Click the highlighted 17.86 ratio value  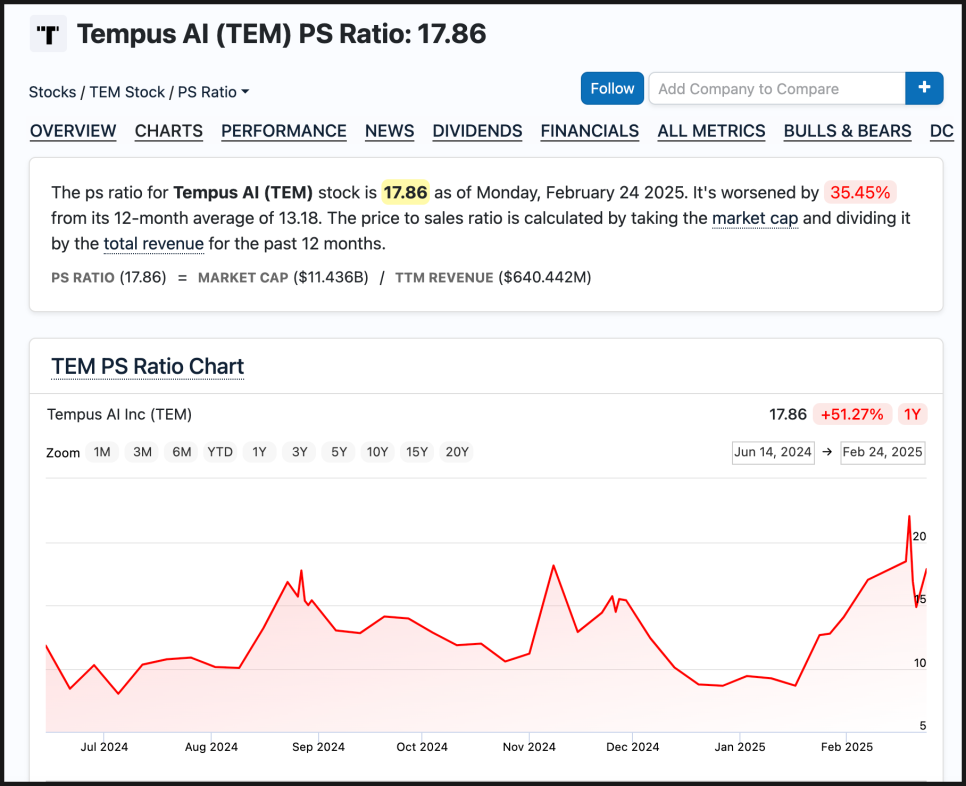pos(405,192)
